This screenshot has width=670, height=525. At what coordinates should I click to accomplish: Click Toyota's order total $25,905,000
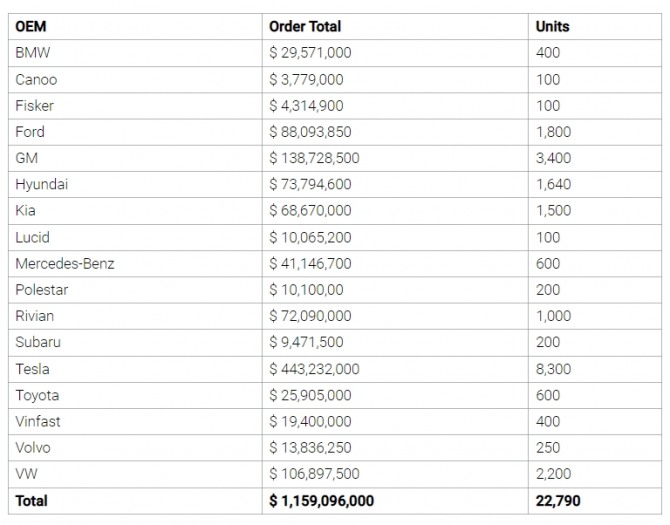pyautogui.click(x=310, y=395)
